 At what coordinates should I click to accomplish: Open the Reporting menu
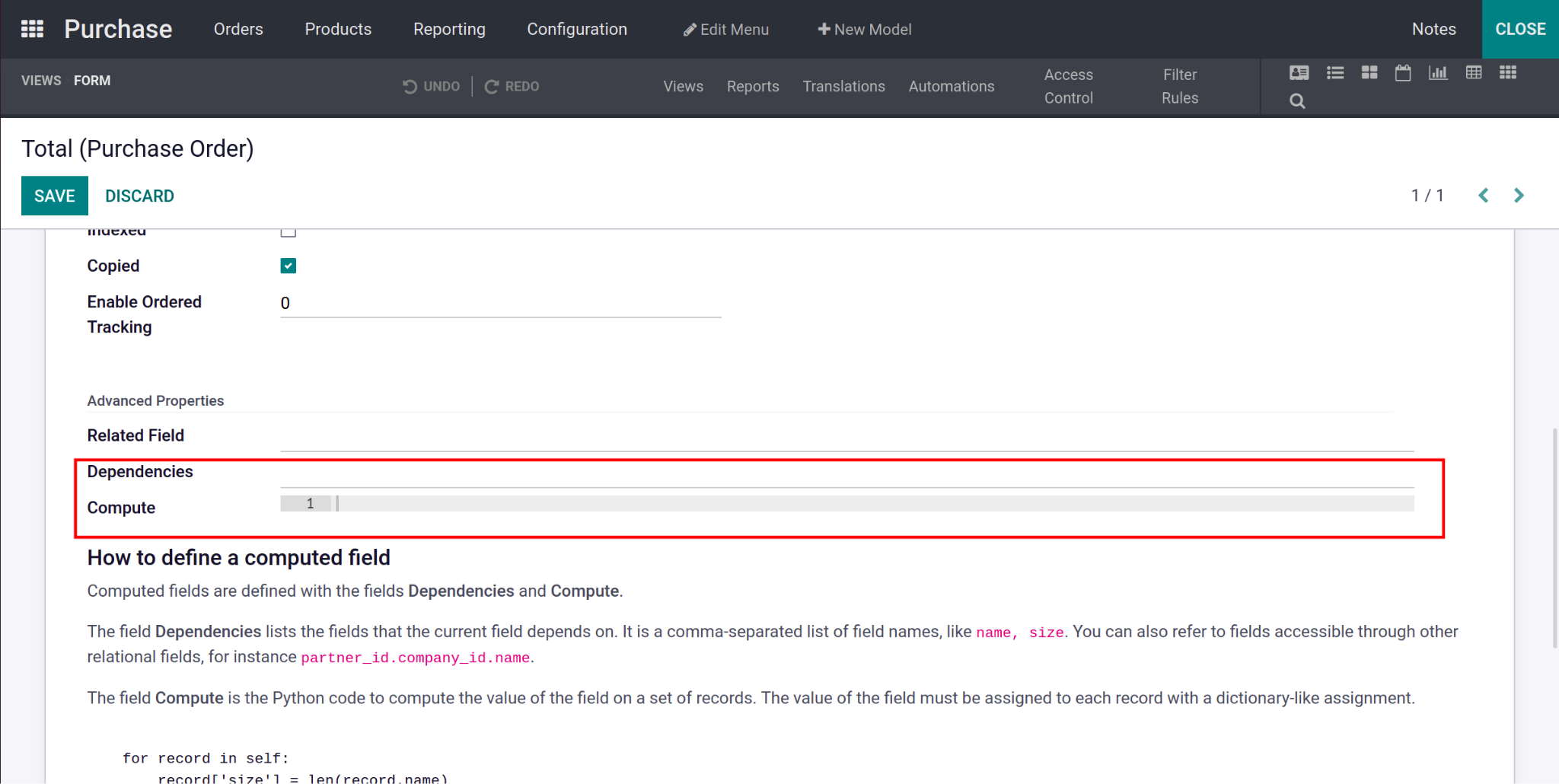click(449, 29)
